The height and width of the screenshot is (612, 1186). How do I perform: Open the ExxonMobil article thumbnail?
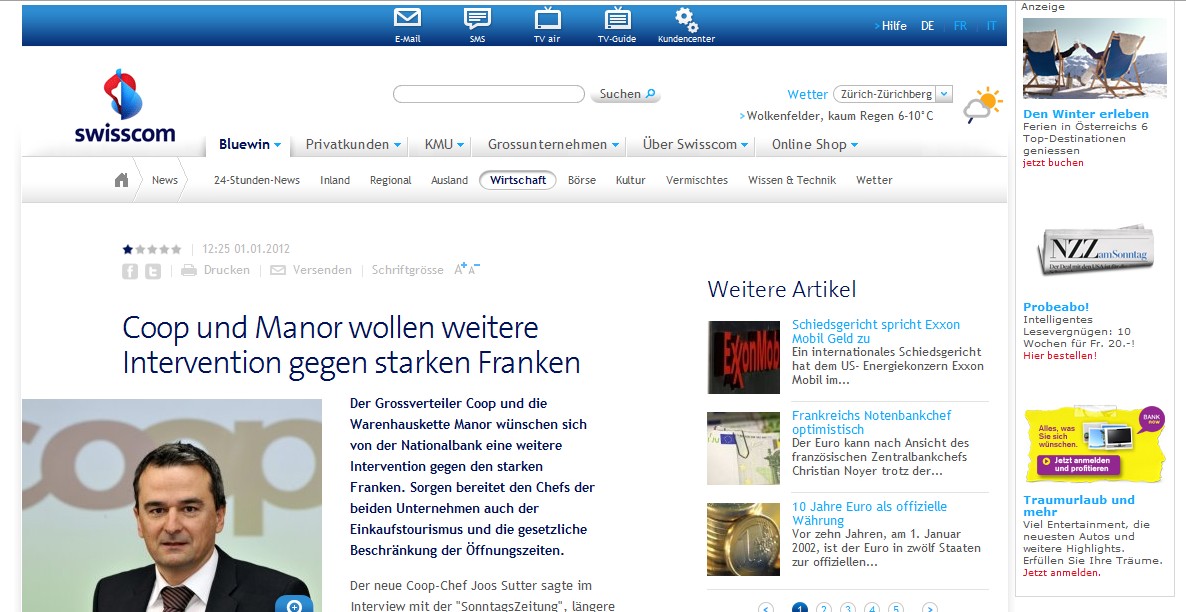[x=744, y=357]
